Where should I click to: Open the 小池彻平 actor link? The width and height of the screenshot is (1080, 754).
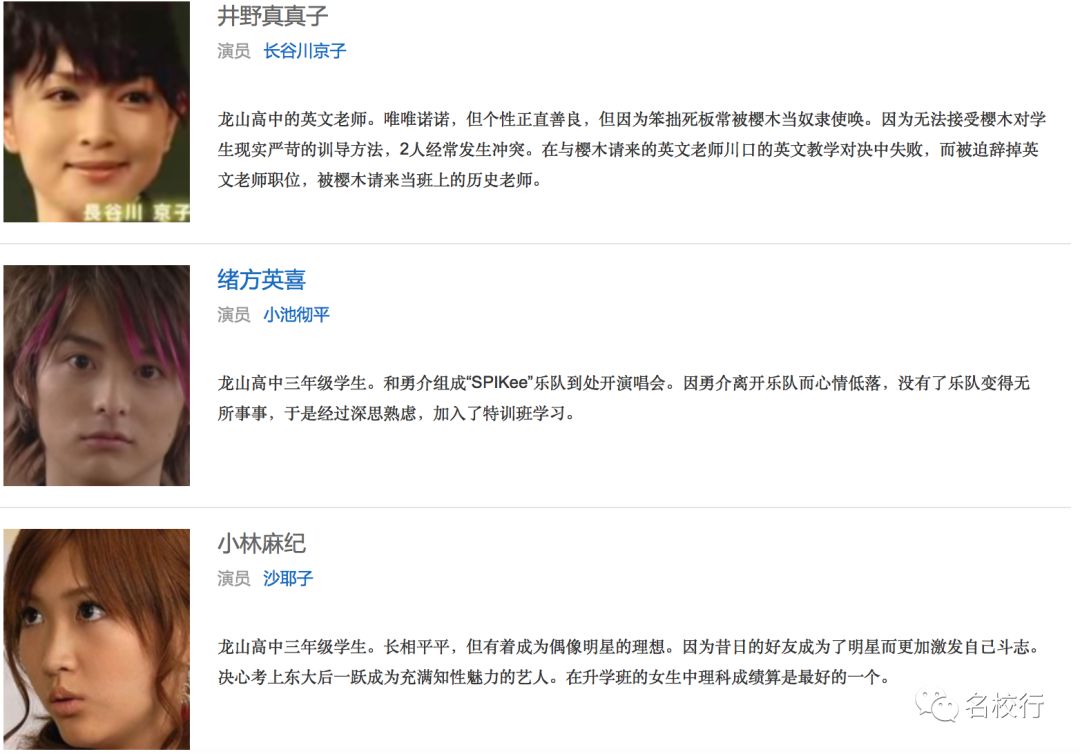point(296,315)
